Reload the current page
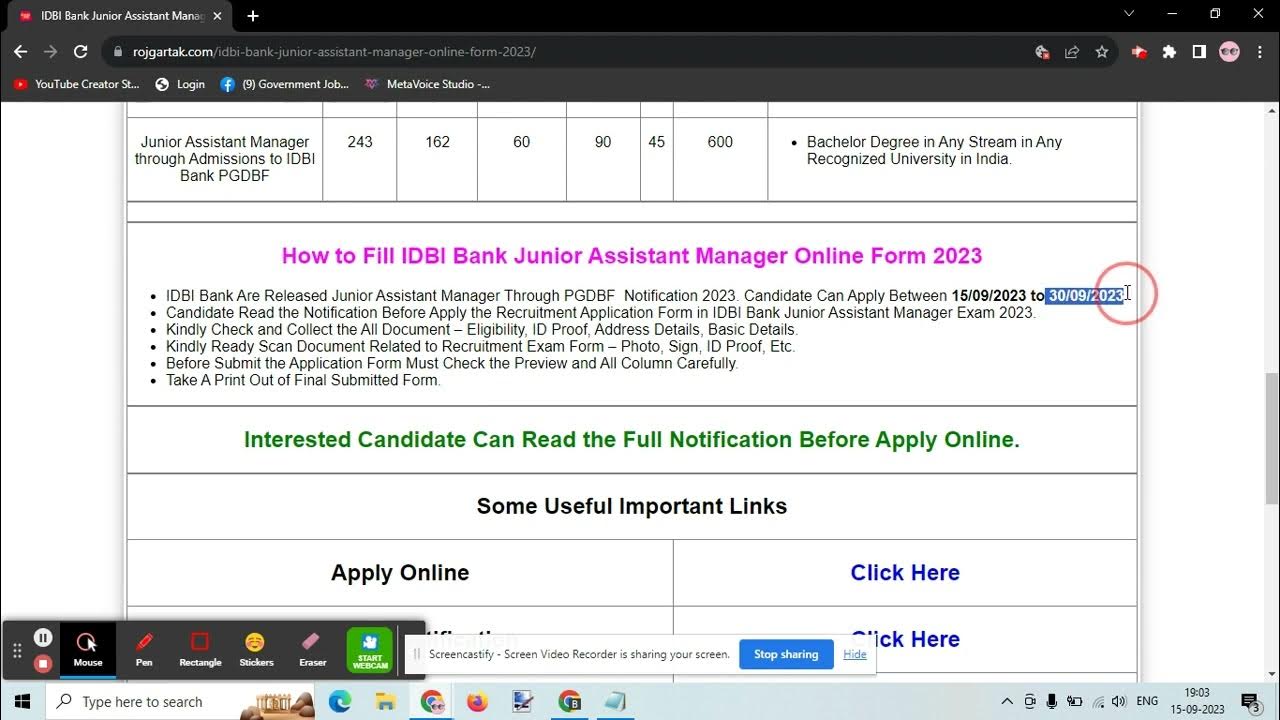 click(x=81, y=52)
